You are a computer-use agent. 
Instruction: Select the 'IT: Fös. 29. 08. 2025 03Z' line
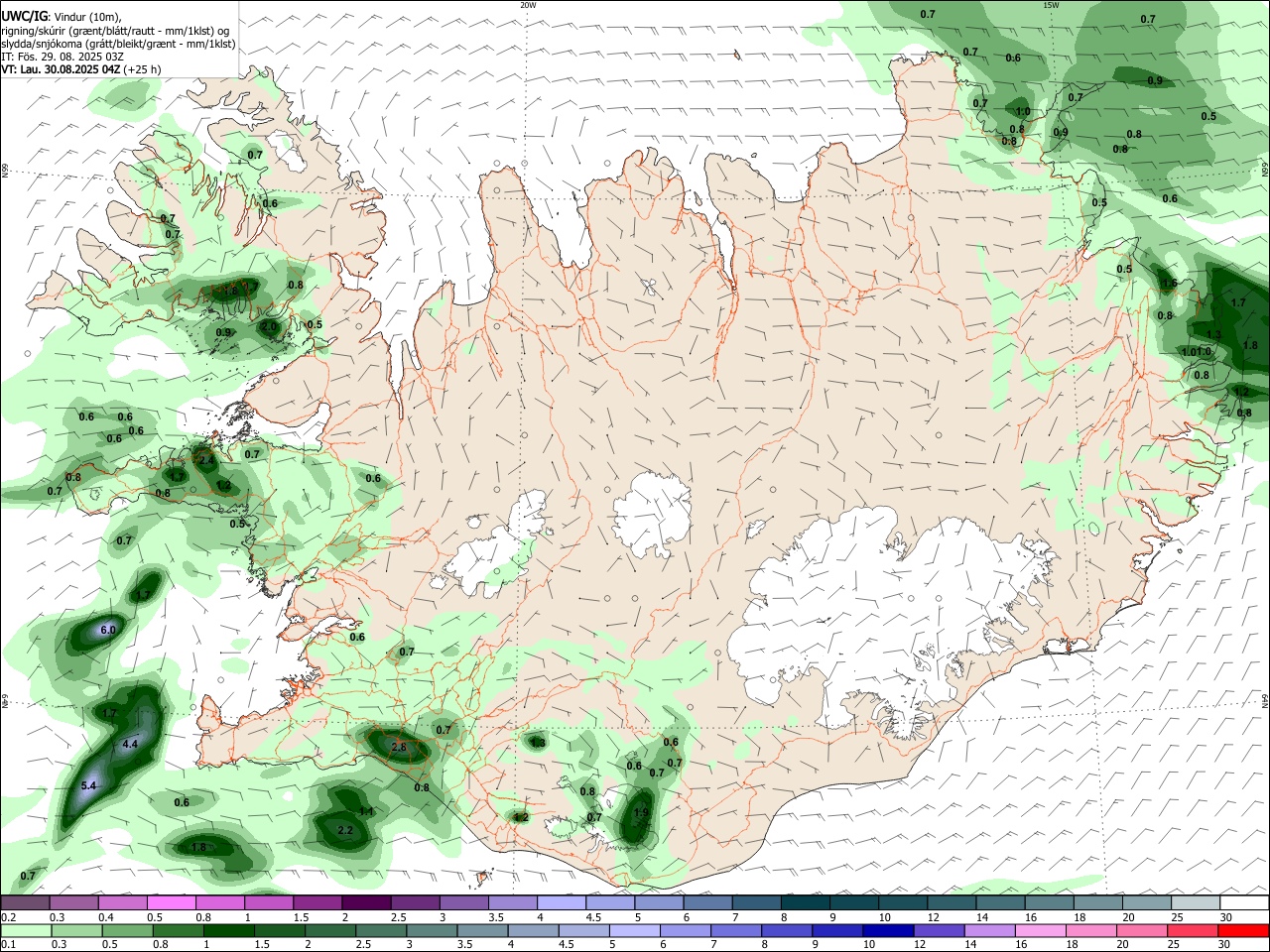[63, 57]
